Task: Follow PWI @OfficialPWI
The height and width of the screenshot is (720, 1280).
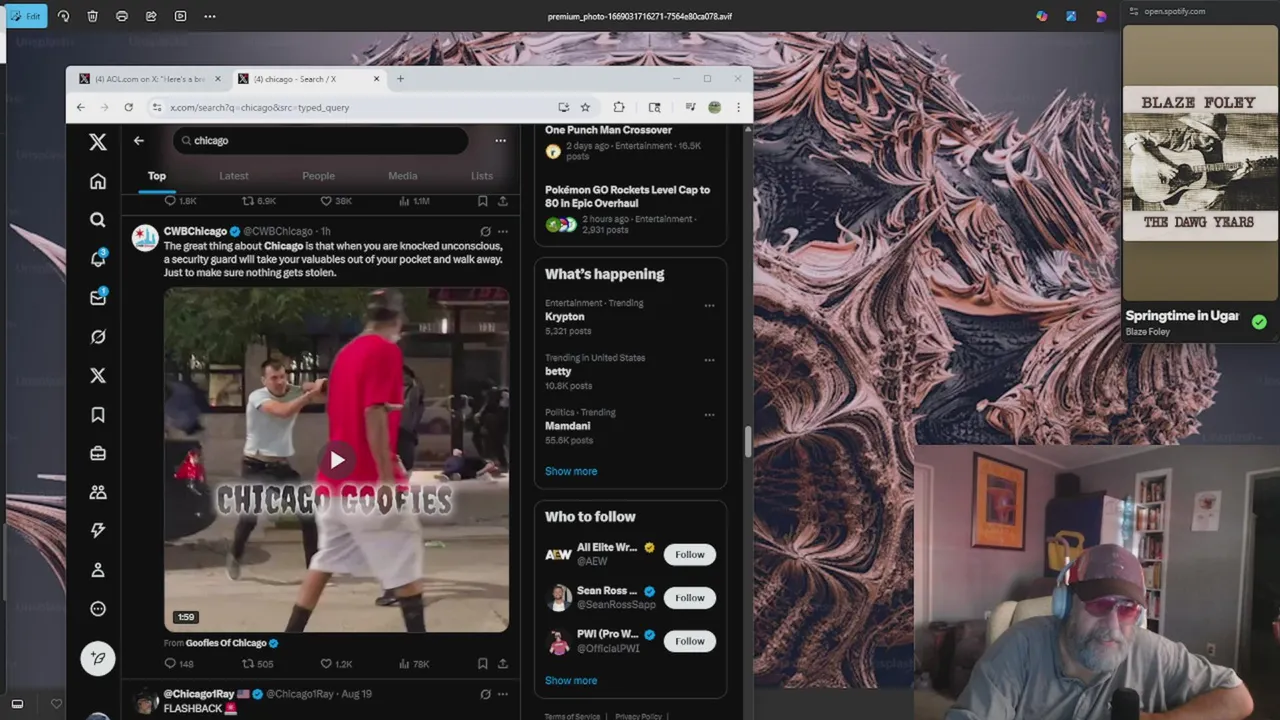Action: (x=690, y=641)
